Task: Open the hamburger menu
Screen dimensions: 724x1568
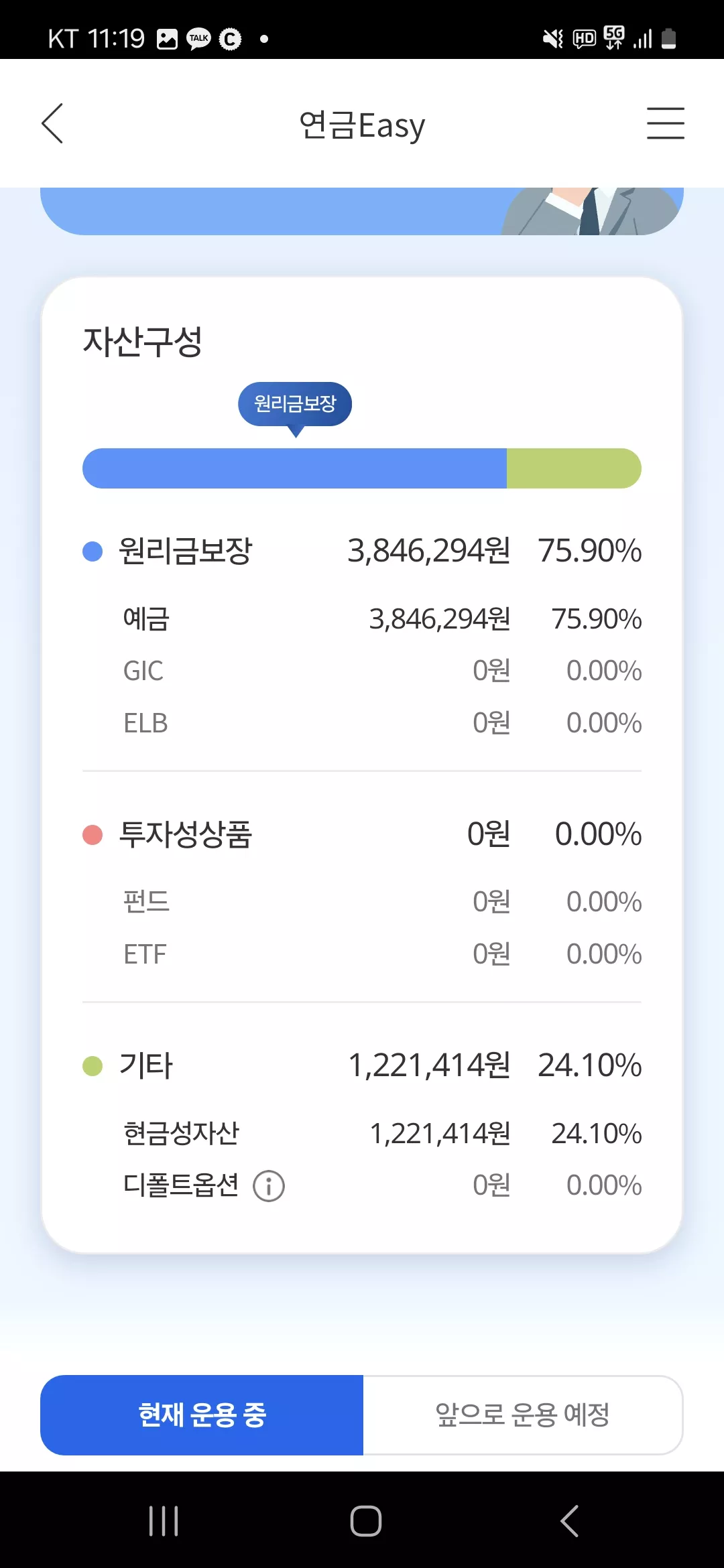Action: click(x=665, y=123)
